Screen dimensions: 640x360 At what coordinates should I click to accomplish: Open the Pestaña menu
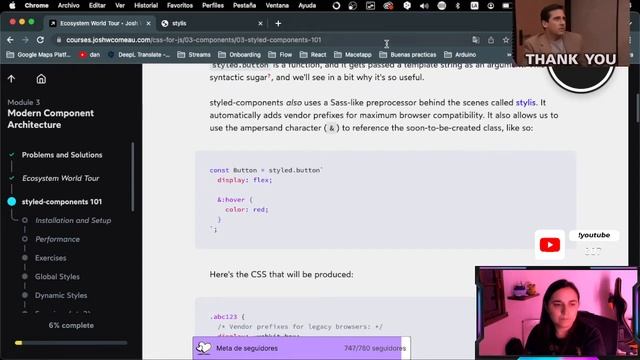coord(244,5)
